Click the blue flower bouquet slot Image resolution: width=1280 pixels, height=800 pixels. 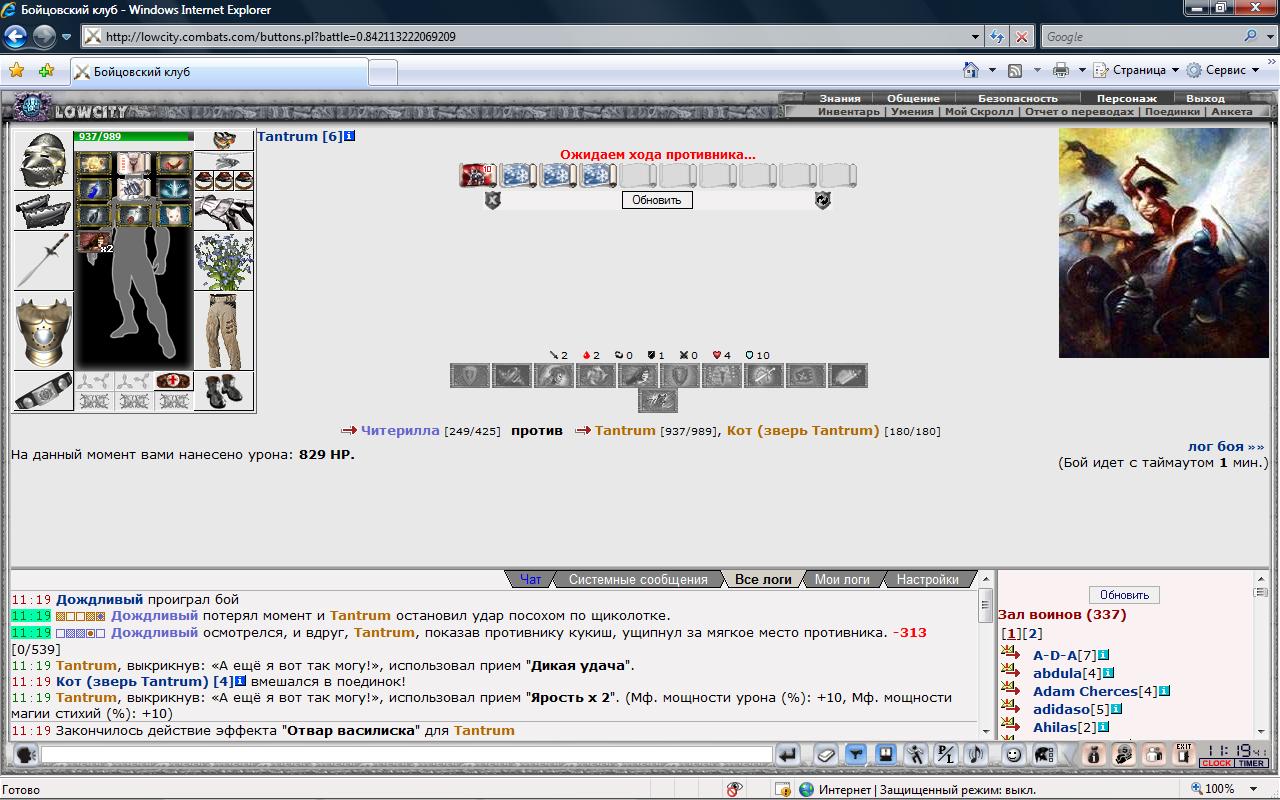coord(224,261)
